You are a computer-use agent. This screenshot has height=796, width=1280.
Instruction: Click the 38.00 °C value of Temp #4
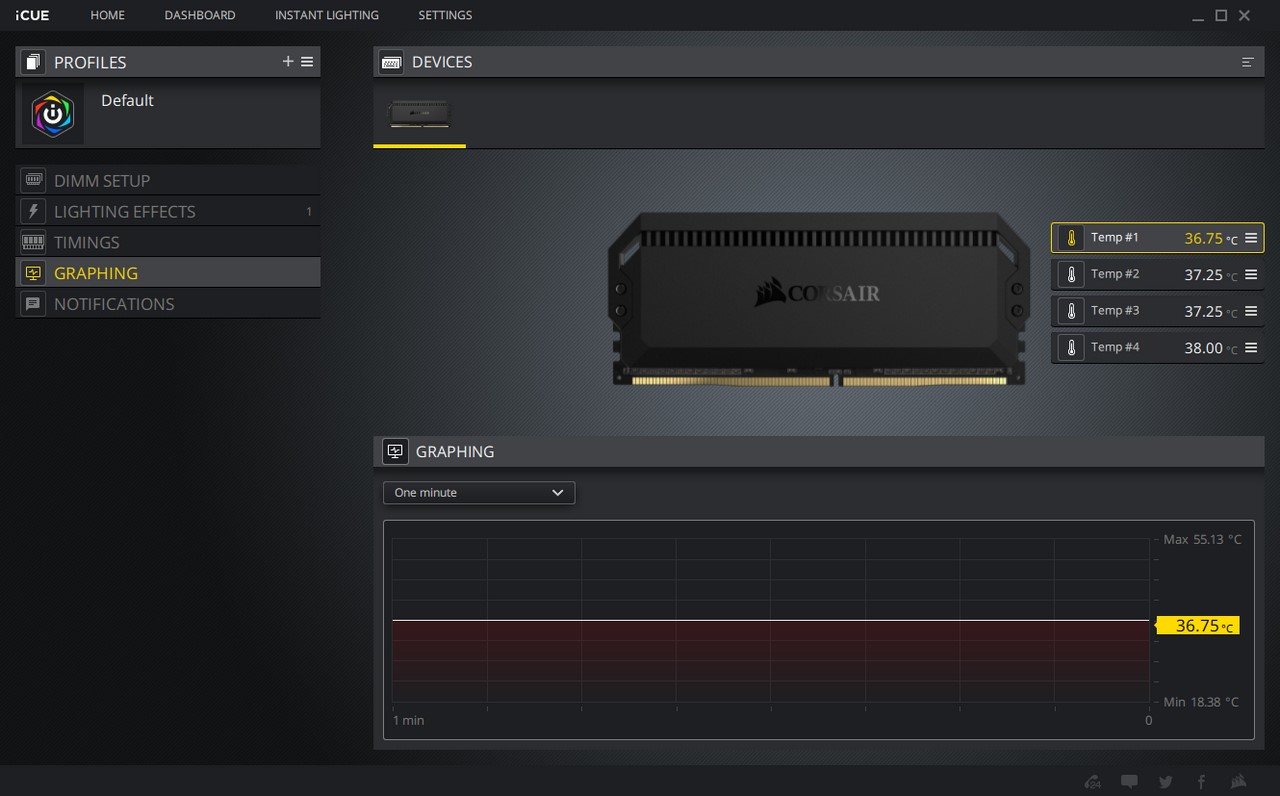pos(1211,348)
